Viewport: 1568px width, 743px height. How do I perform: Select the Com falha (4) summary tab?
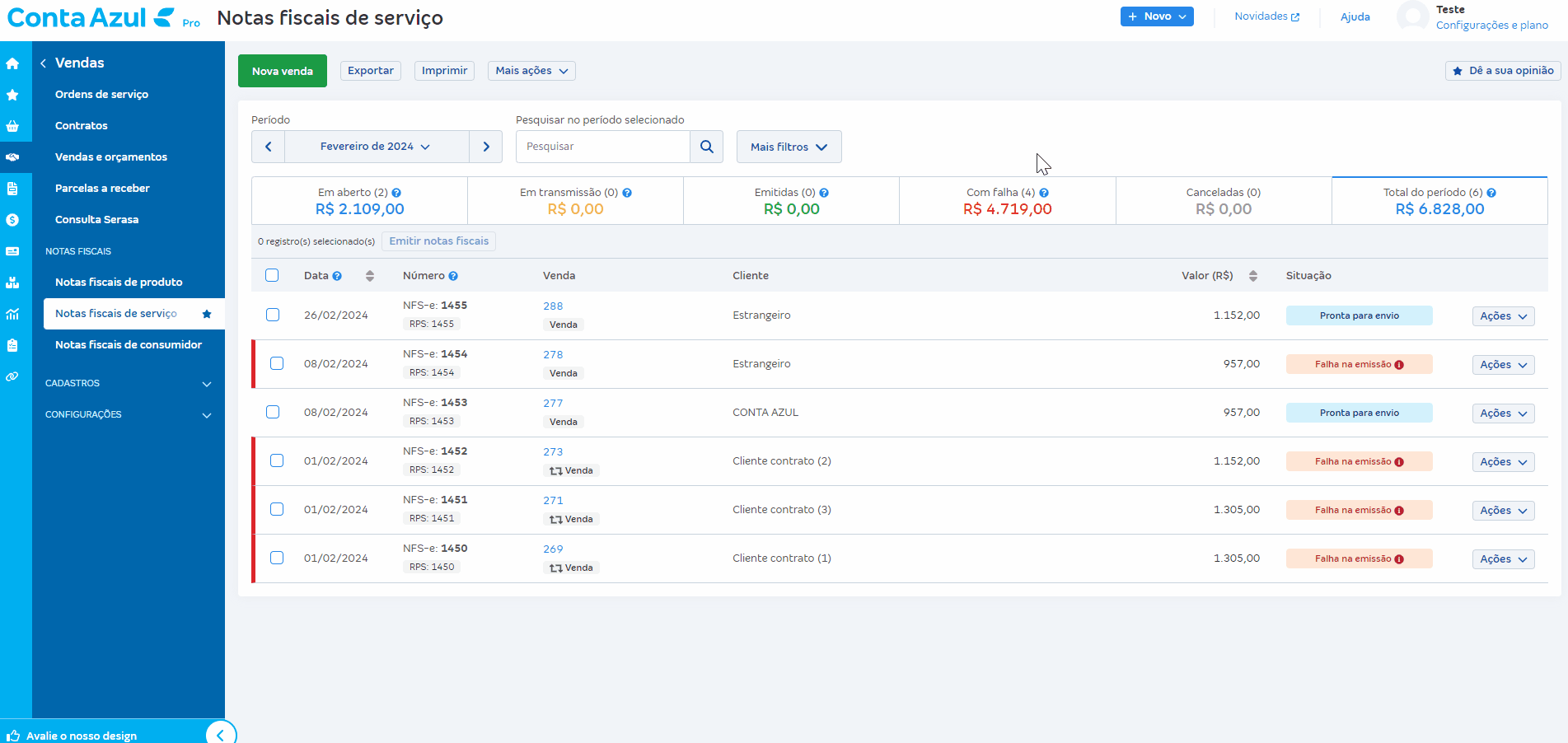click(1007, 200)
